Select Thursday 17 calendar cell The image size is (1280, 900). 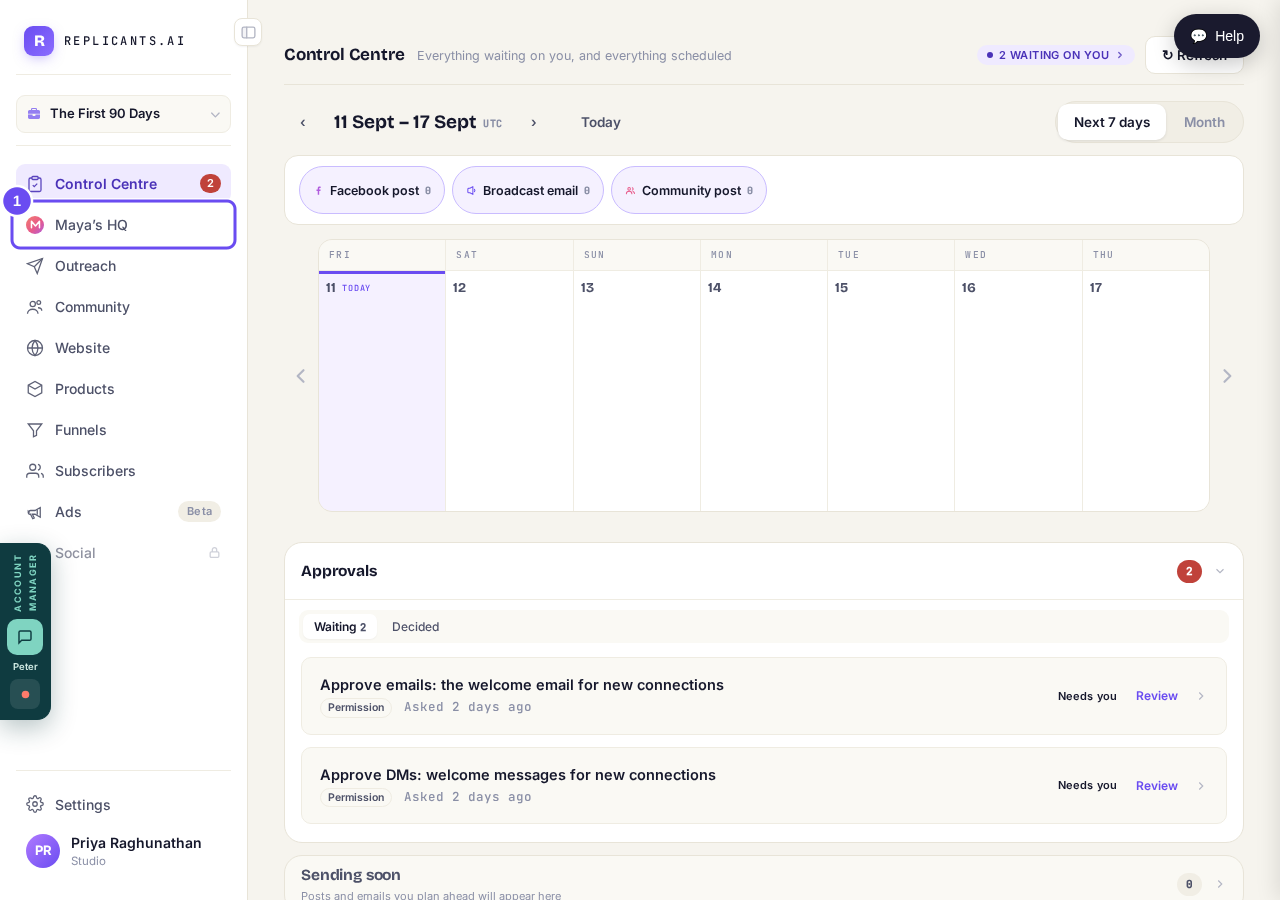(x=1146, y=391)
